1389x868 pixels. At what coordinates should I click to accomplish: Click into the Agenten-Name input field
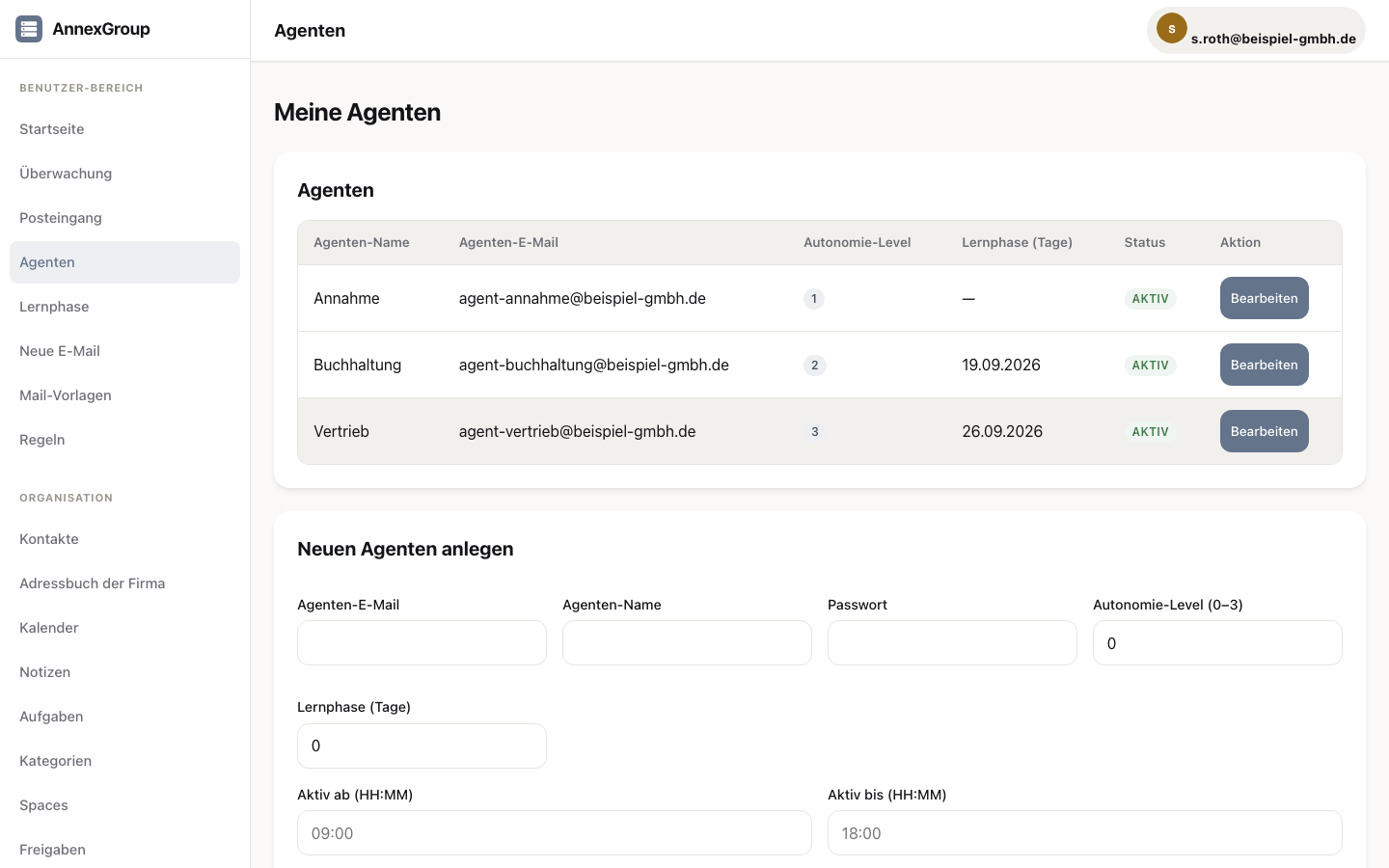pos(687,642)
